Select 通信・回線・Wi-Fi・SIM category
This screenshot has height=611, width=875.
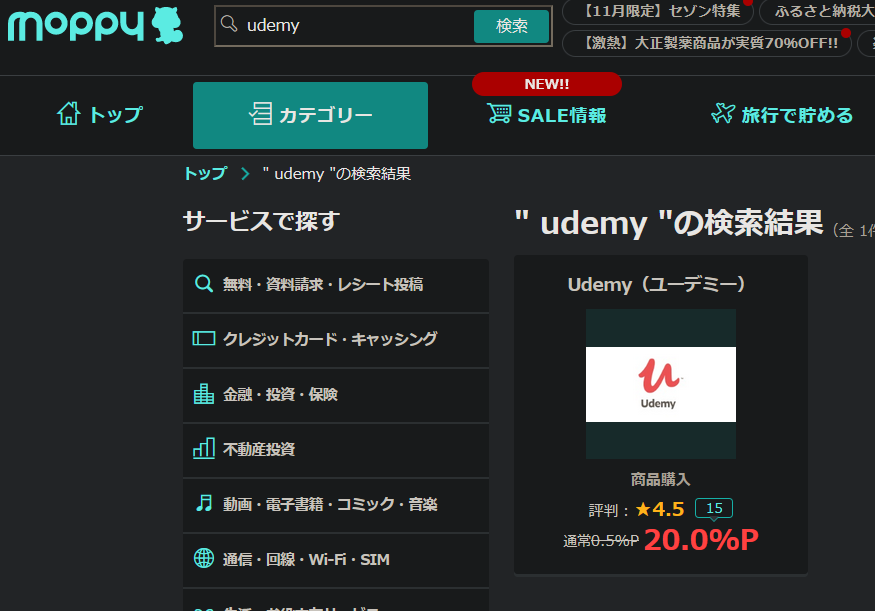(336, 560)
